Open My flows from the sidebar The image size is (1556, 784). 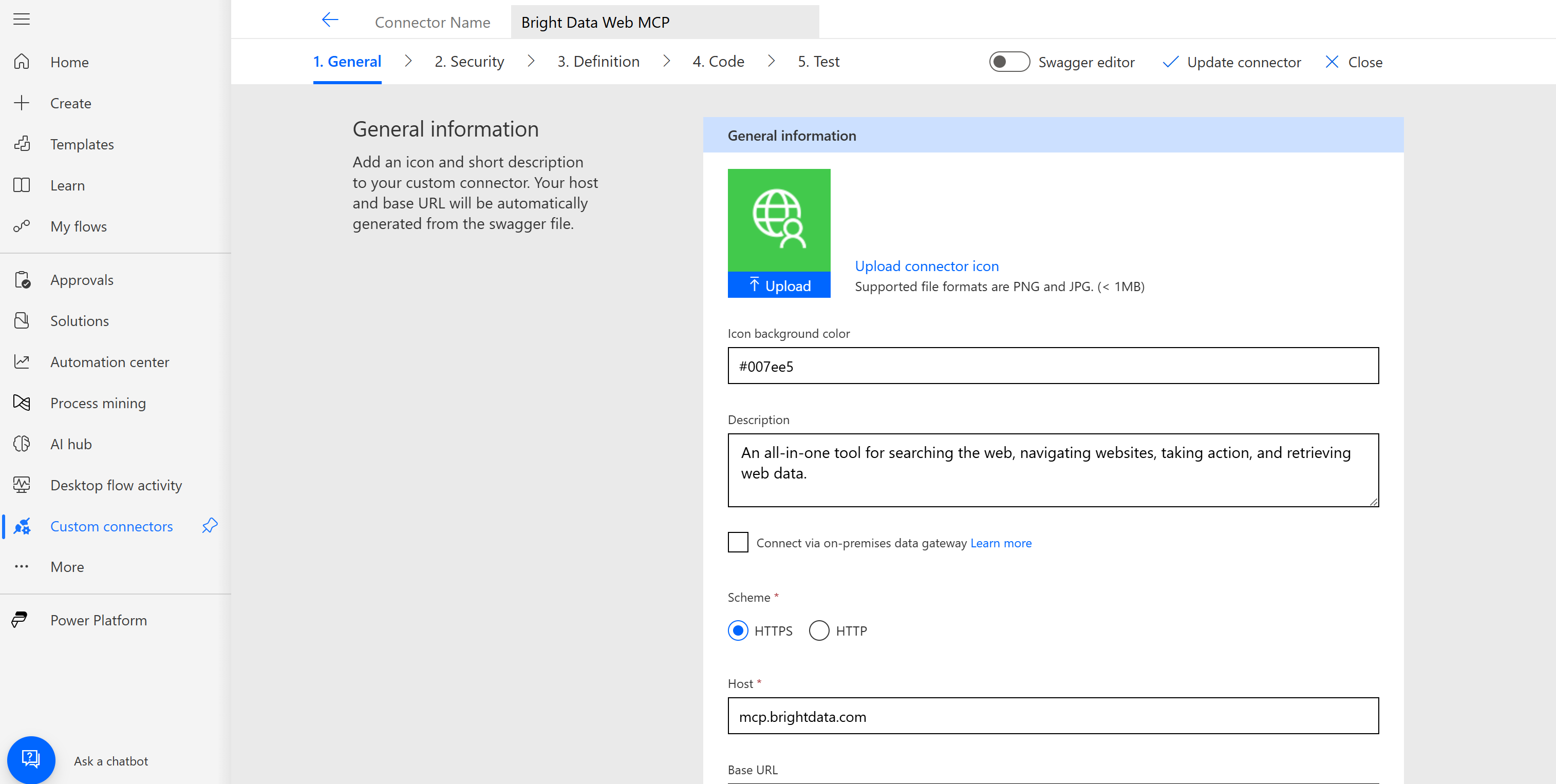click(79, 226)
